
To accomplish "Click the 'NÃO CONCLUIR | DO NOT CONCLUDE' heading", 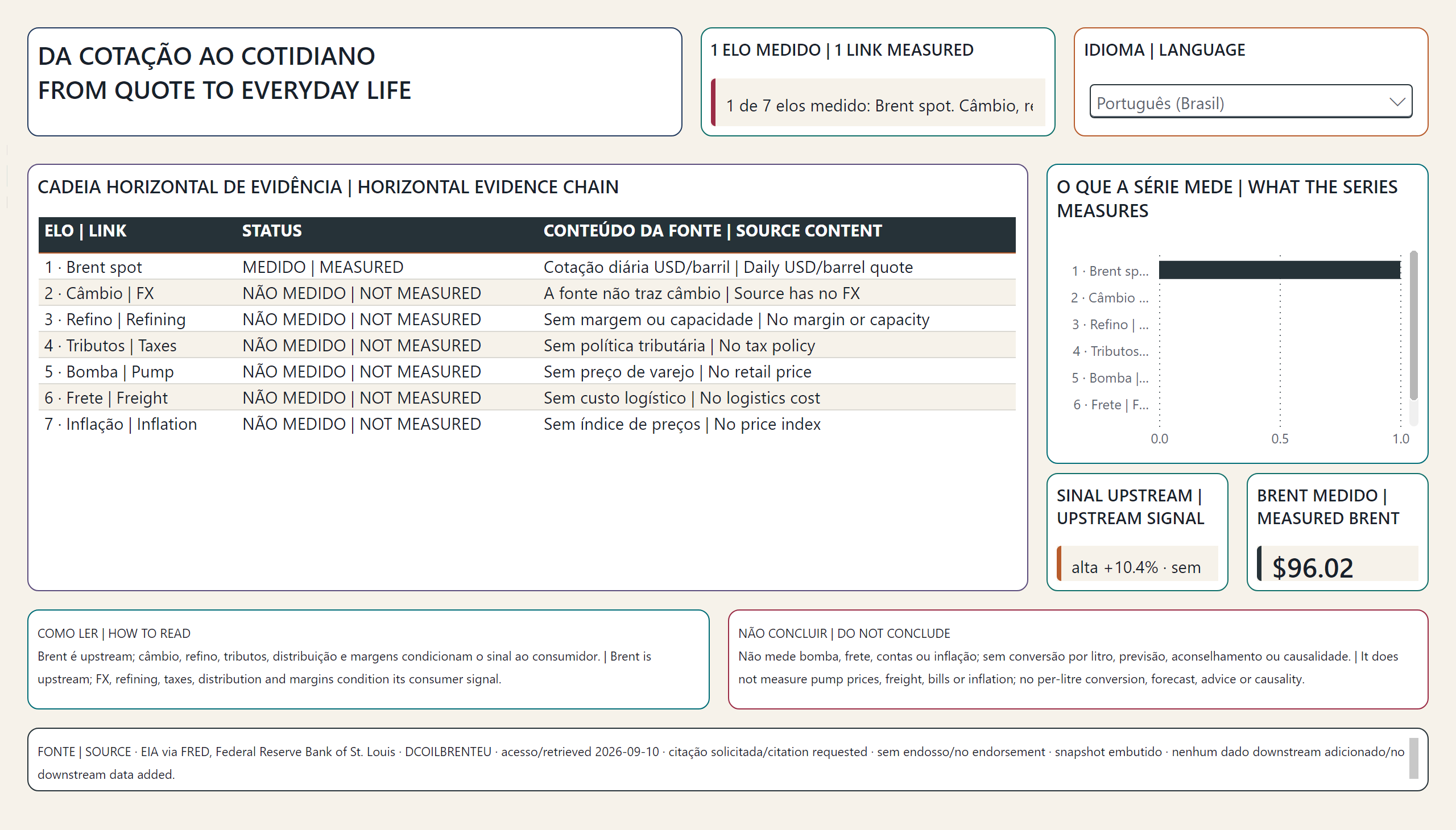I will tap(844, 633).
